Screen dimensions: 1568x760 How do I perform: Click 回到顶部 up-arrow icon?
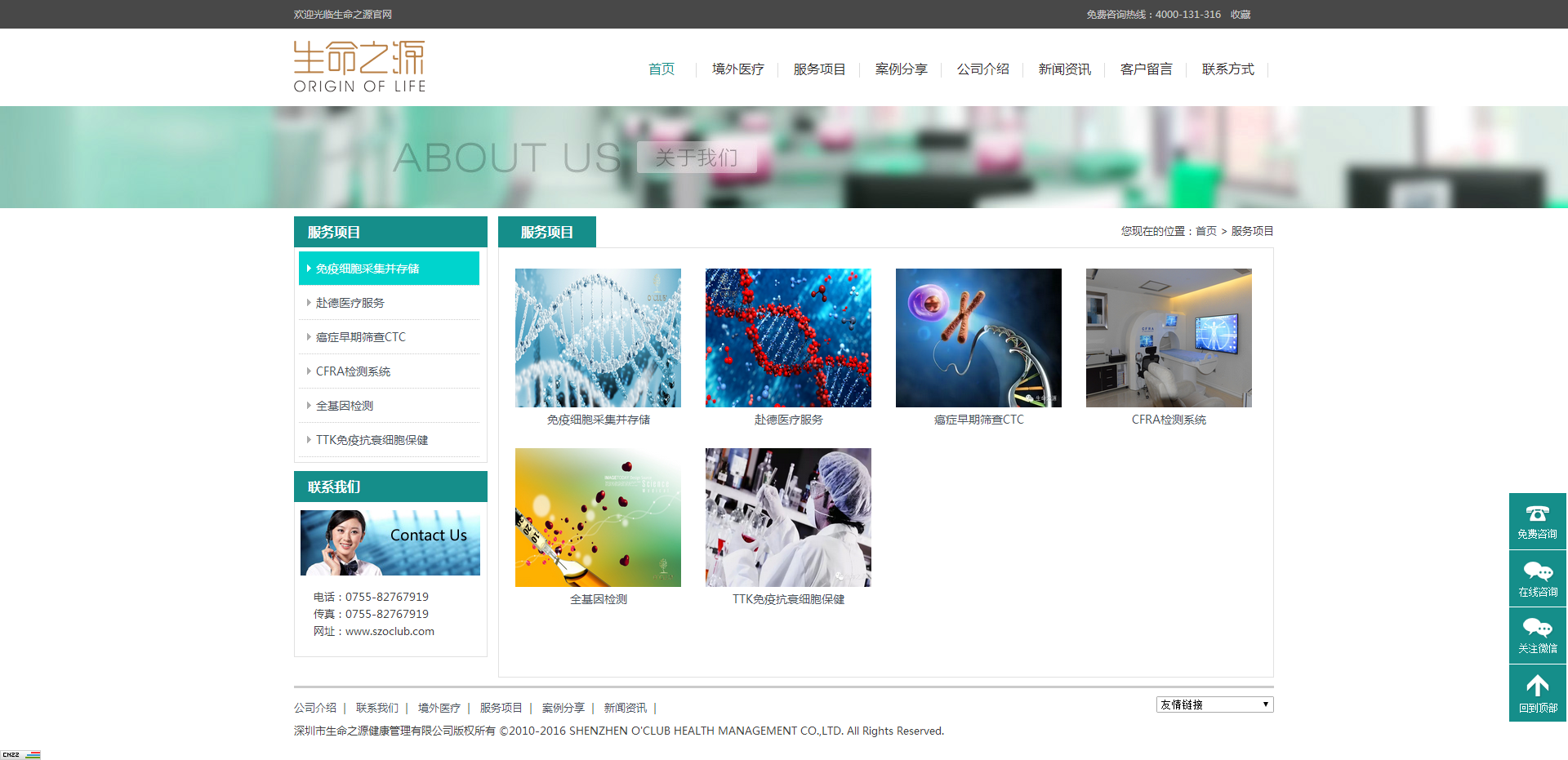1537,692
